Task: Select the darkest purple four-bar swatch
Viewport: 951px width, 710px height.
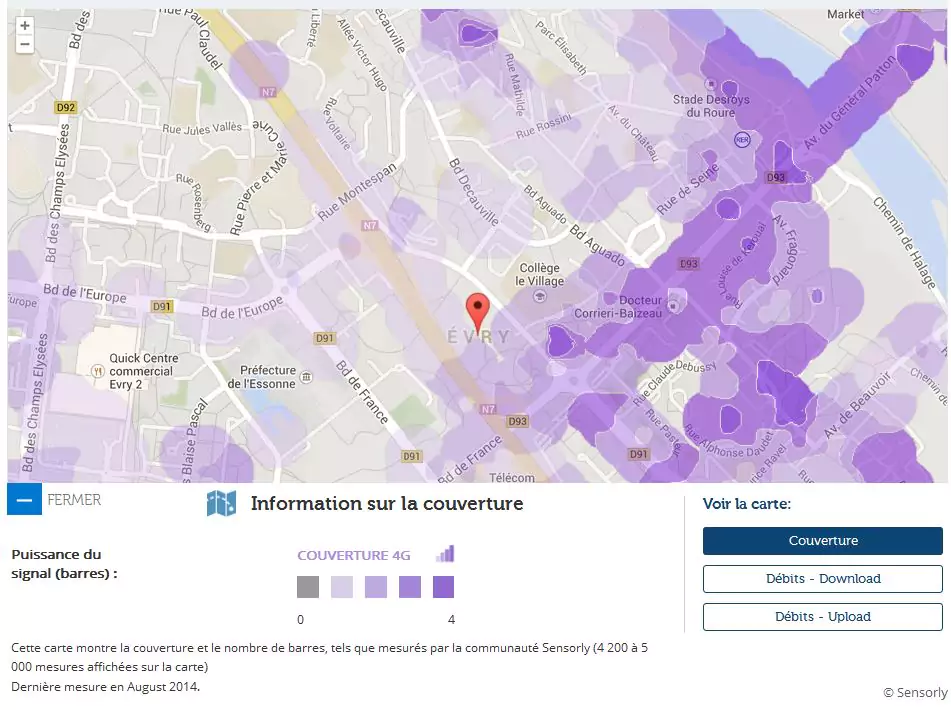Action: pos(443,587)
